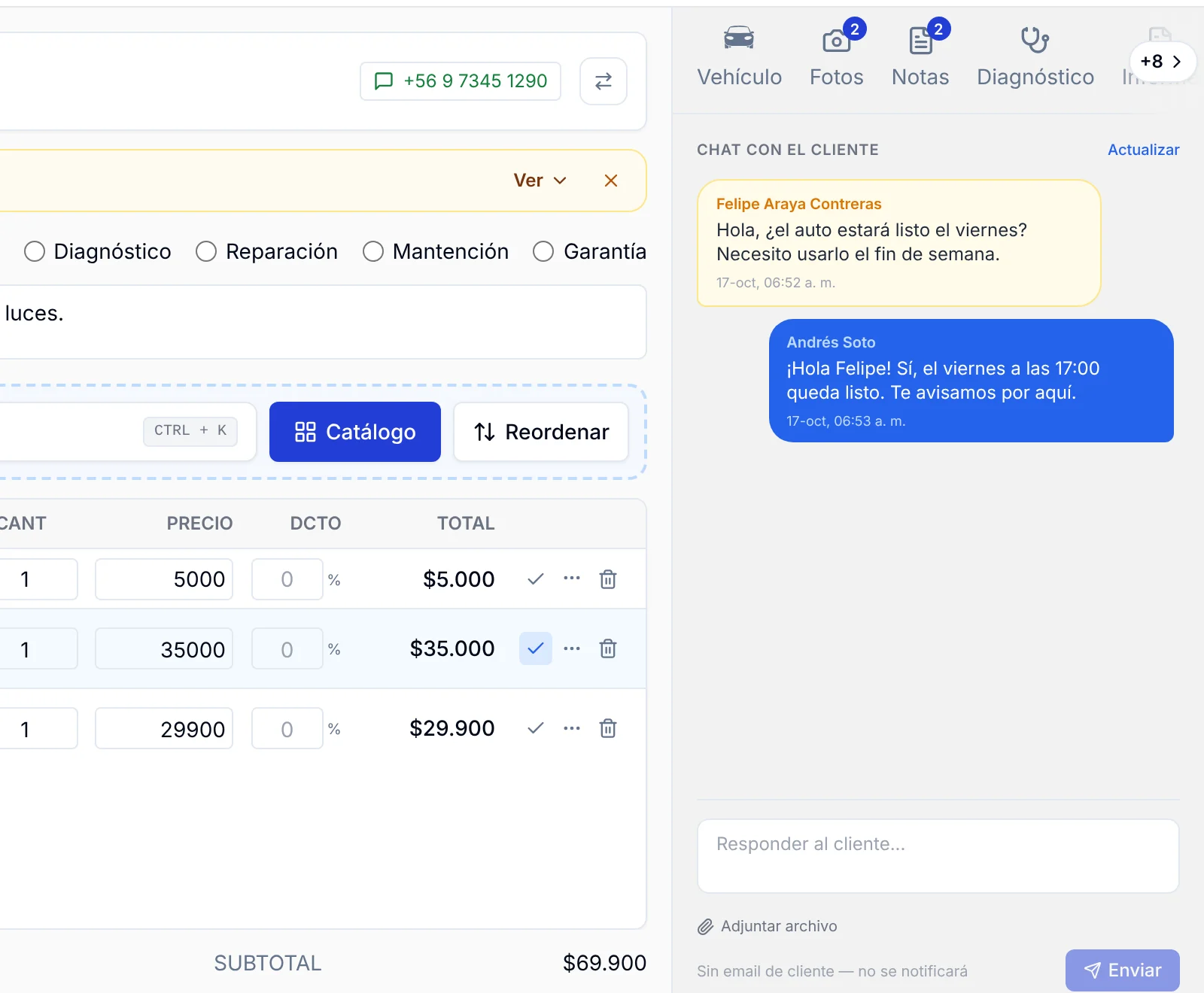The width and height of the screenshot is (1204, 993).
Task: Delete the $5.000 line item
Action: click(x=608, y=579)
